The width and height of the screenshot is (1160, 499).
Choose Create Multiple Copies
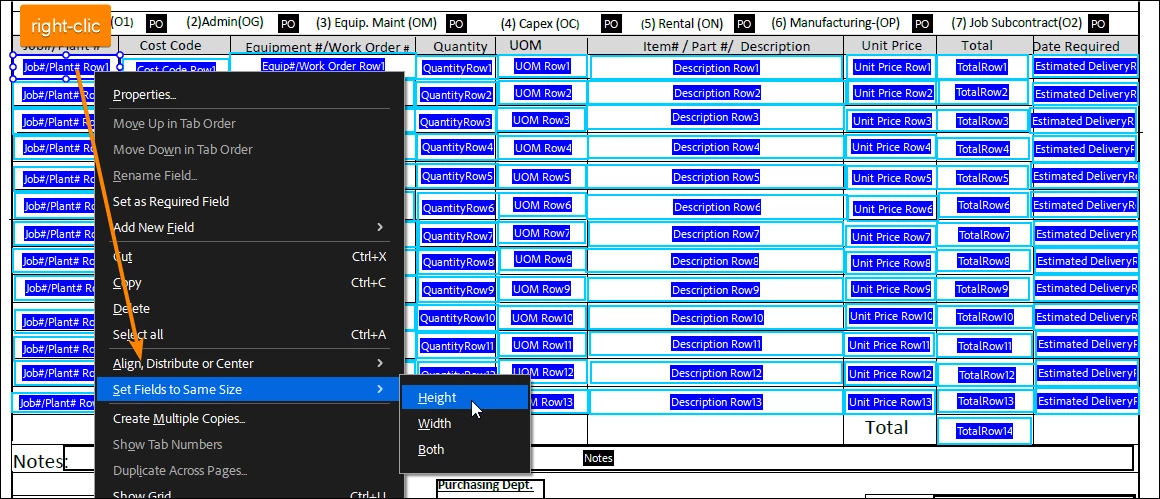tap(250, 418)
